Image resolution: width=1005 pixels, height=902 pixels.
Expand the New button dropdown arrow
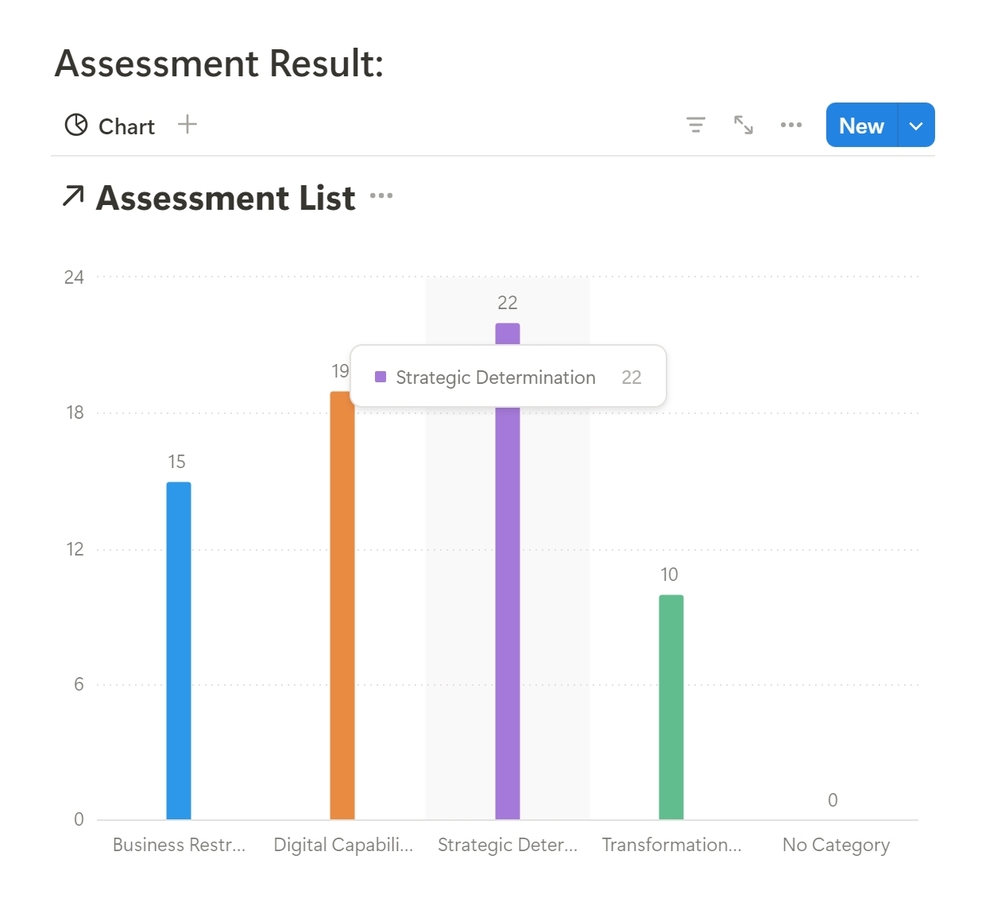916,126
